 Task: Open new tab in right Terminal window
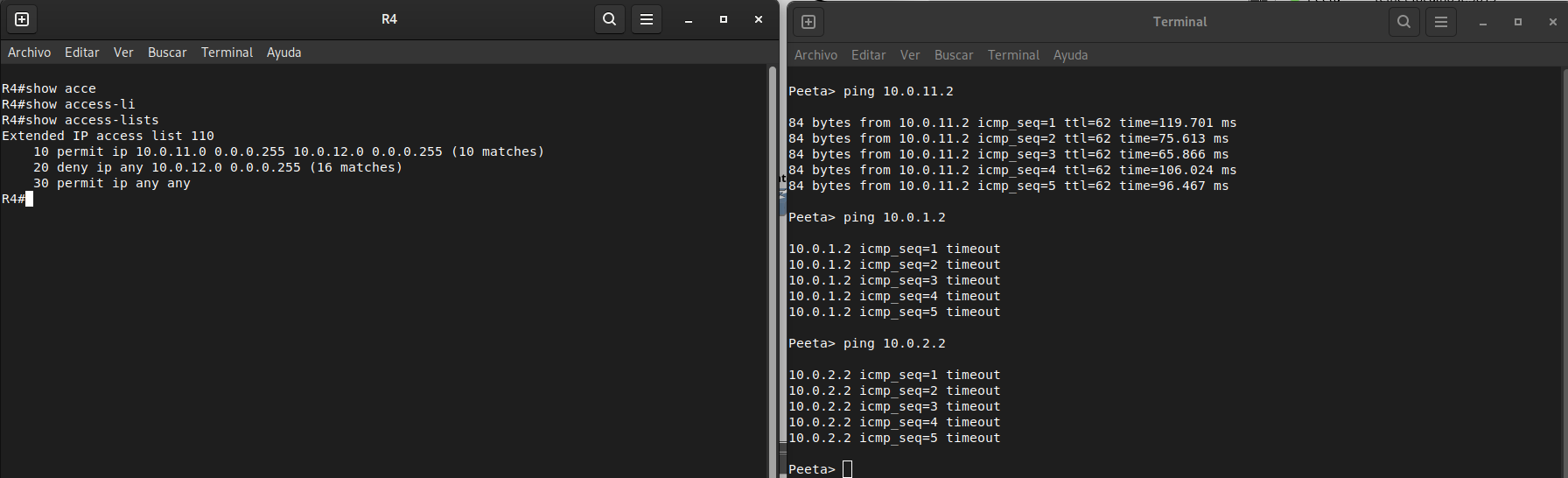click(x=808, y=22)
